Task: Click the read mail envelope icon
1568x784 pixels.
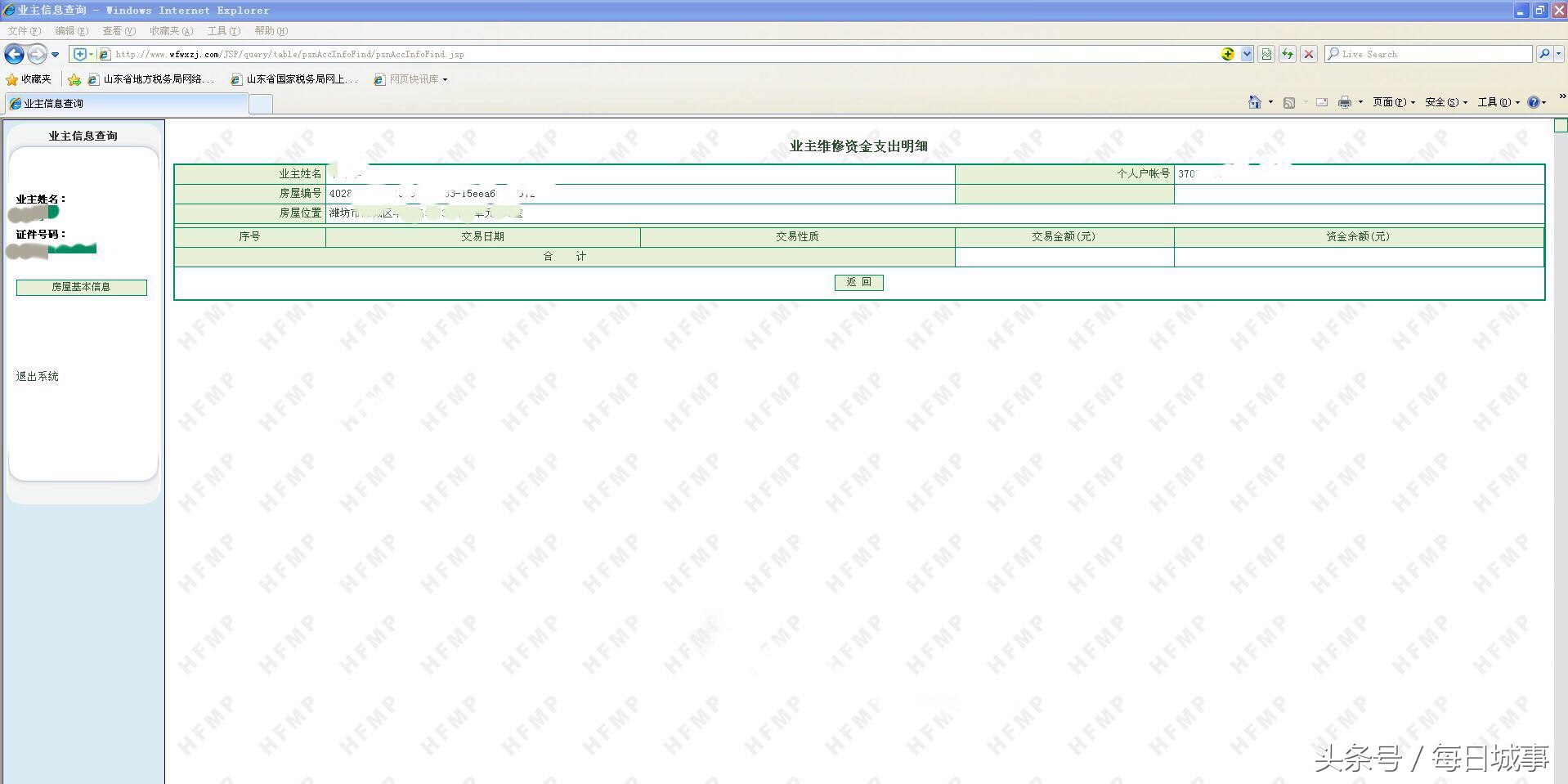Action: coord(1321,102)
